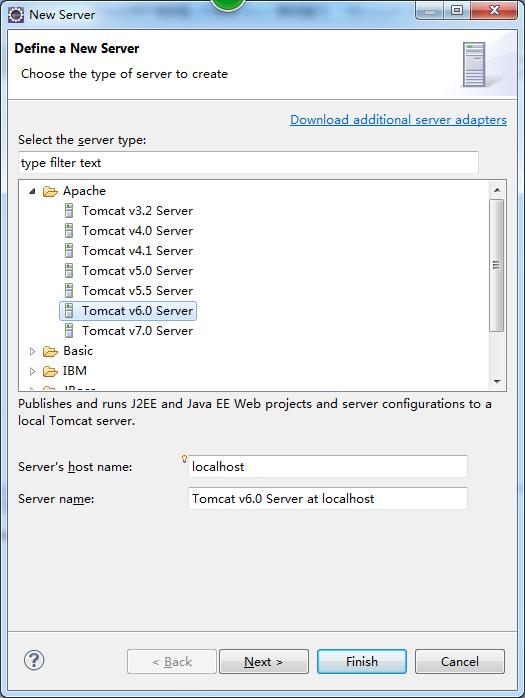This screenshot has width=525, height=698.
Task: Select Tomcat v5.5 Server entry
Action: click(x=137, y=291)
